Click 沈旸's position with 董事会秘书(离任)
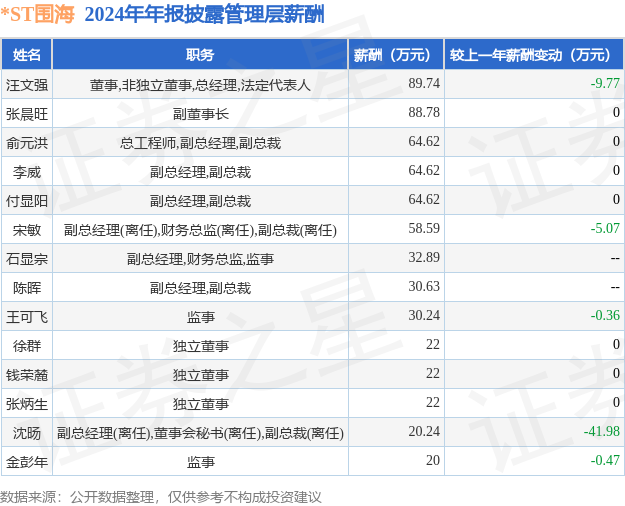Viewport: 625px width, 506px height. tap(200, 433)
